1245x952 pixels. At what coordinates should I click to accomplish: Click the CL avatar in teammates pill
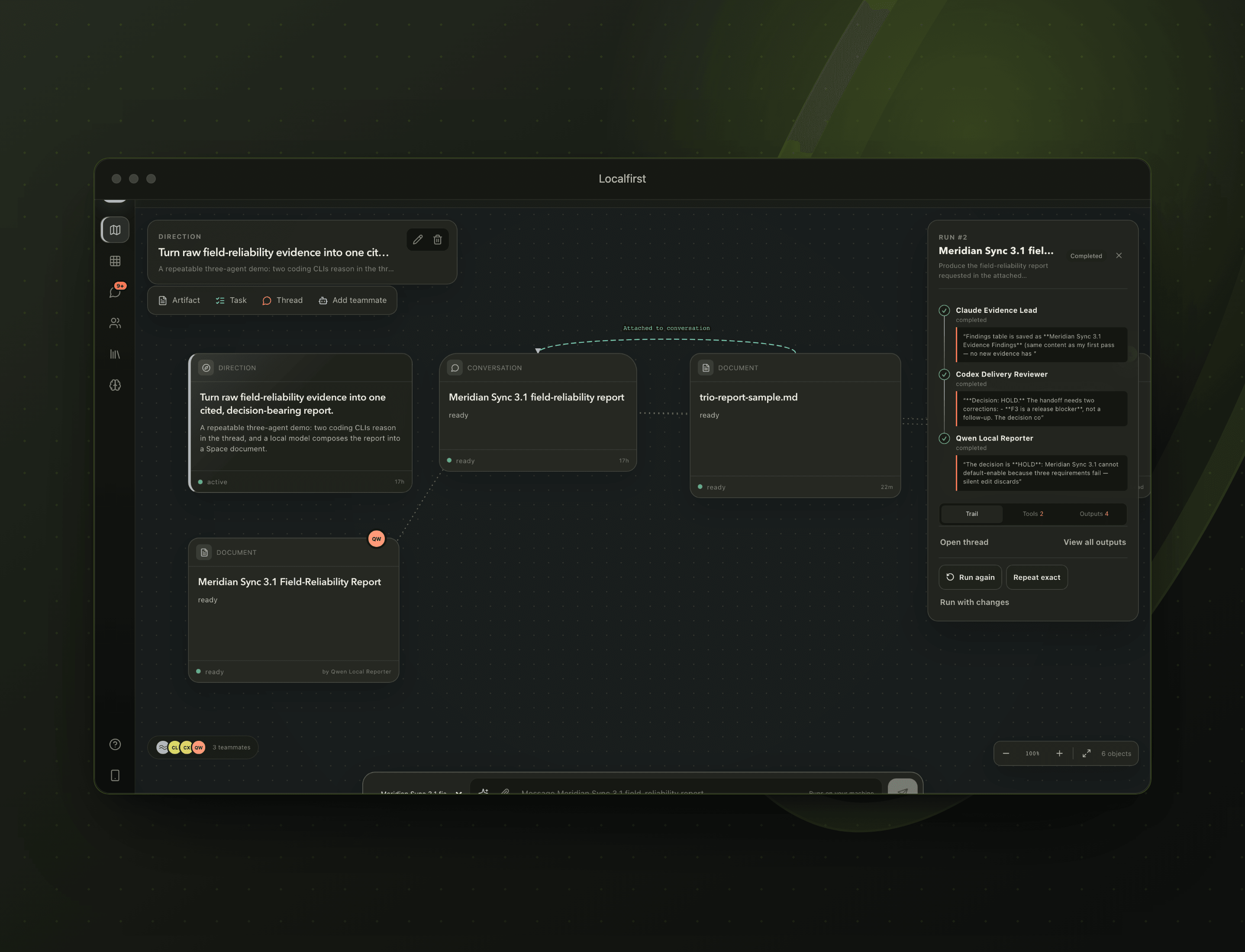point(174,747)
